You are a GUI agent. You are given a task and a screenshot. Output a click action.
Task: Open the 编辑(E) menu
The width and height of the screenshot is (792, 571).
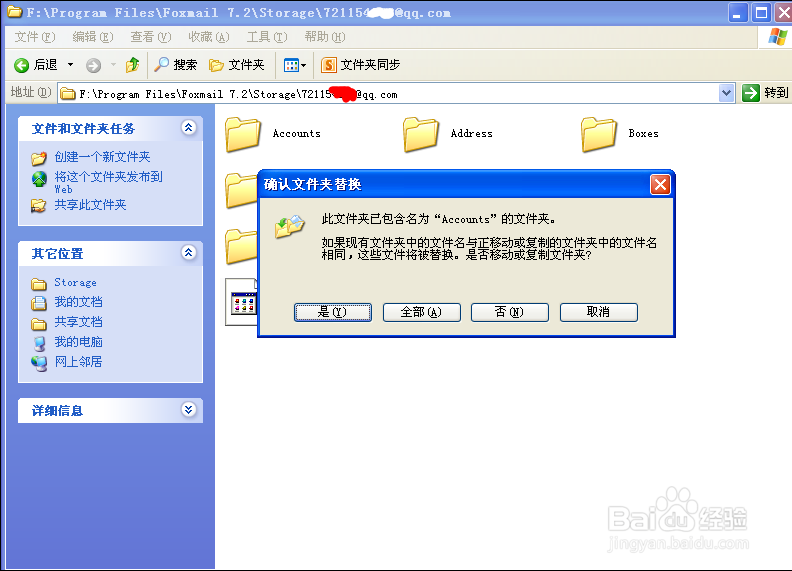(x=93, y=37)
